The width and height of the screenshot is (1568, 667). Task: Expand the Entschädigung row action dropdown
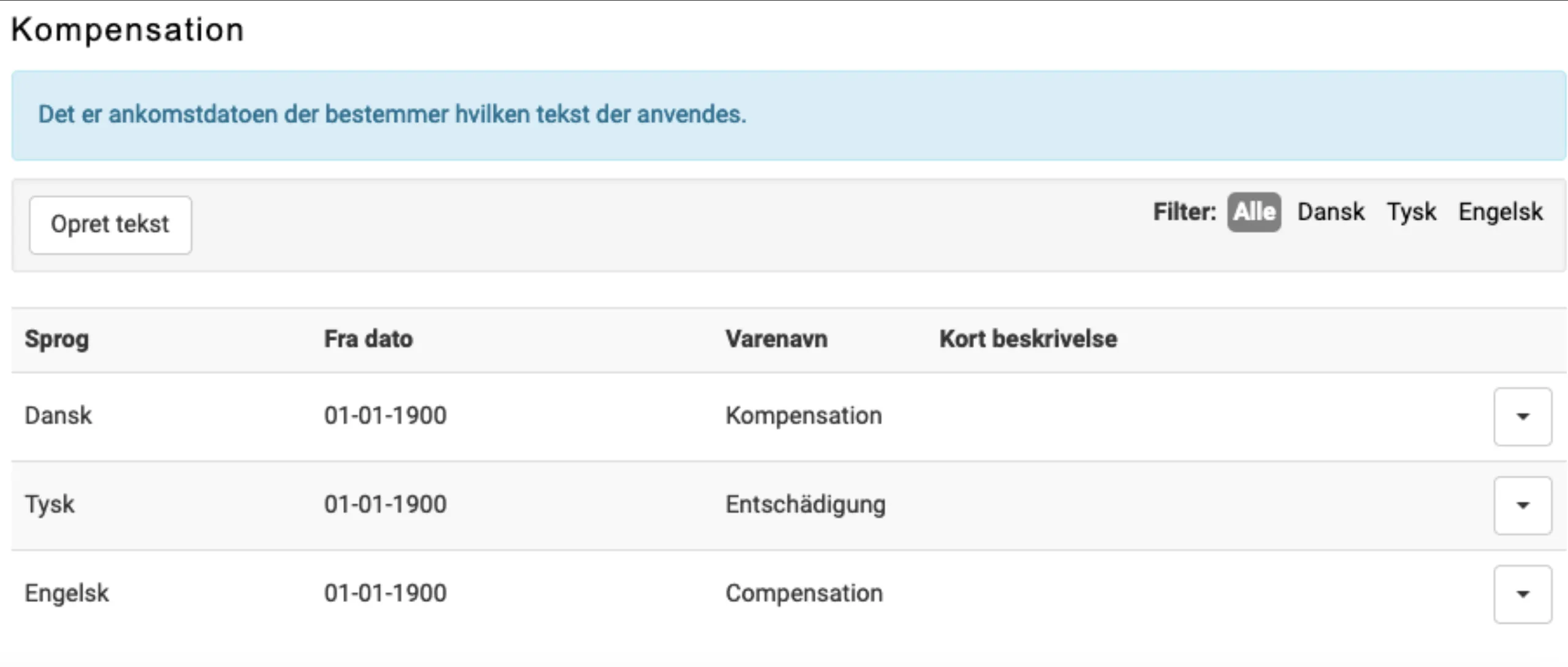(1522, 506)
